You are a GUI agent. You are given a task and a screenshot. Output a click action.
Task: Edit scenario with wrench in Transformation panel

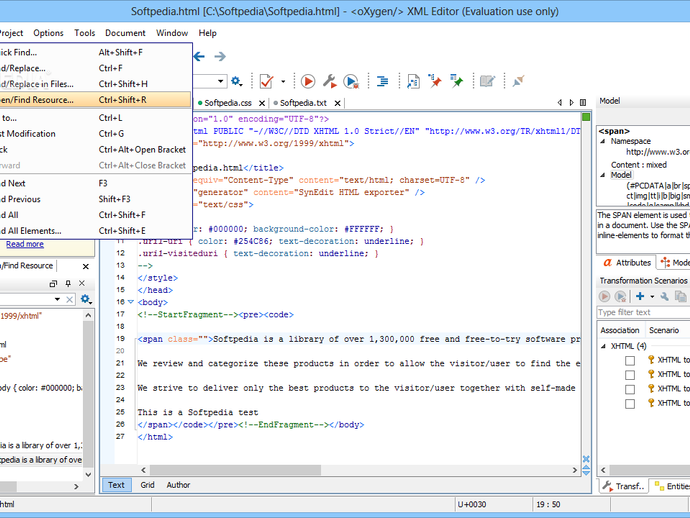664,297
